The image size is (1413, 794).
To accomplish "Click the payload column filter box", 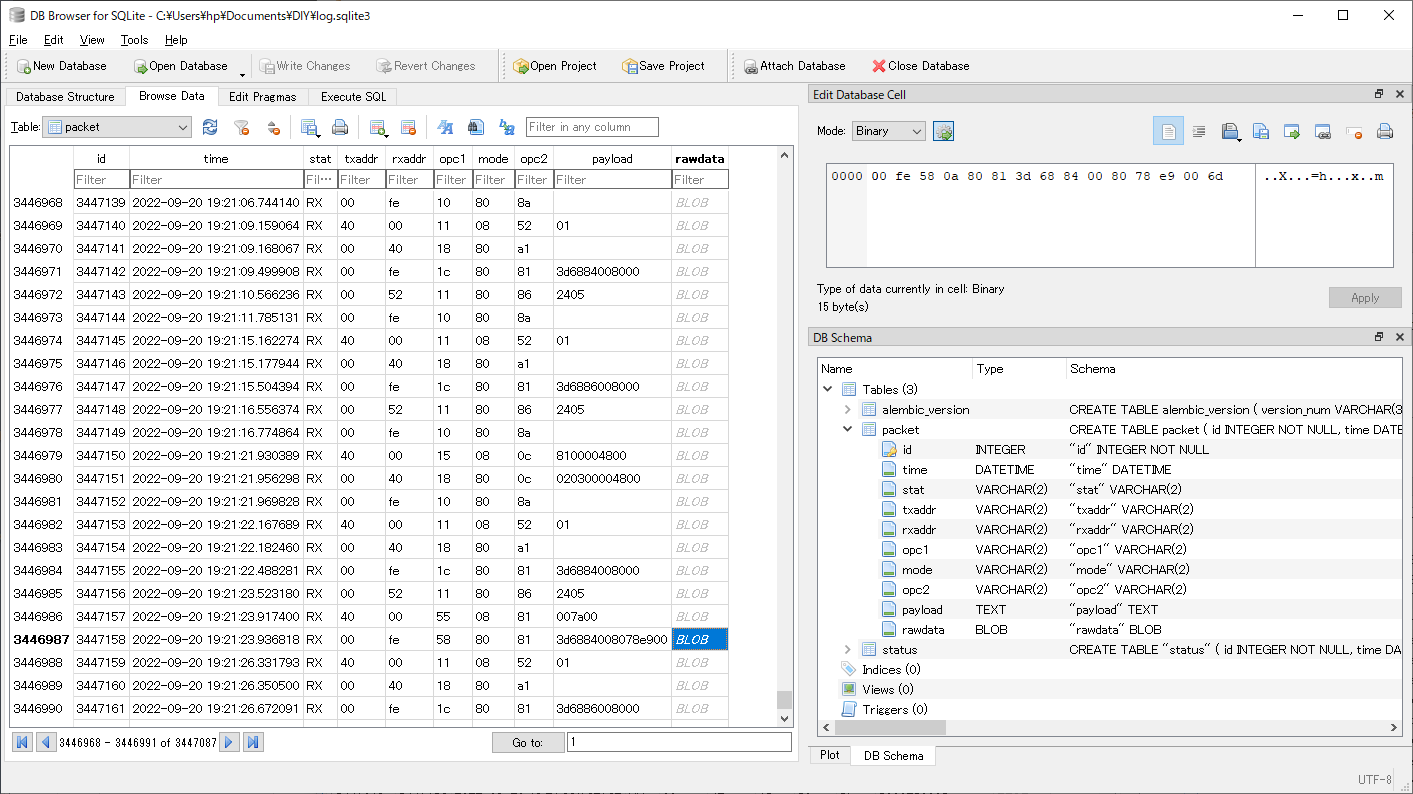I will (612, 180).
